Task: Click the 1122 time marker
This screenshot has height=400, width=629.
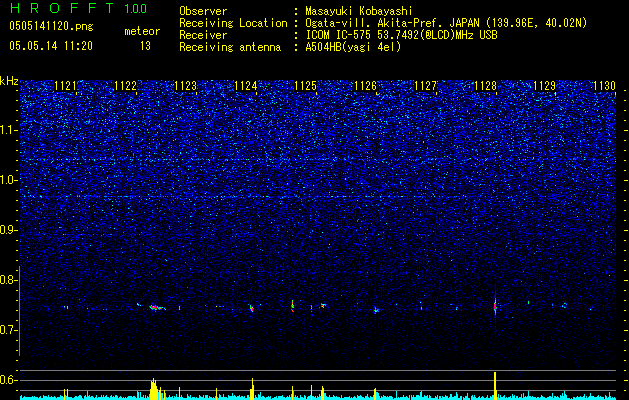Action: click(x=126, y=86)
